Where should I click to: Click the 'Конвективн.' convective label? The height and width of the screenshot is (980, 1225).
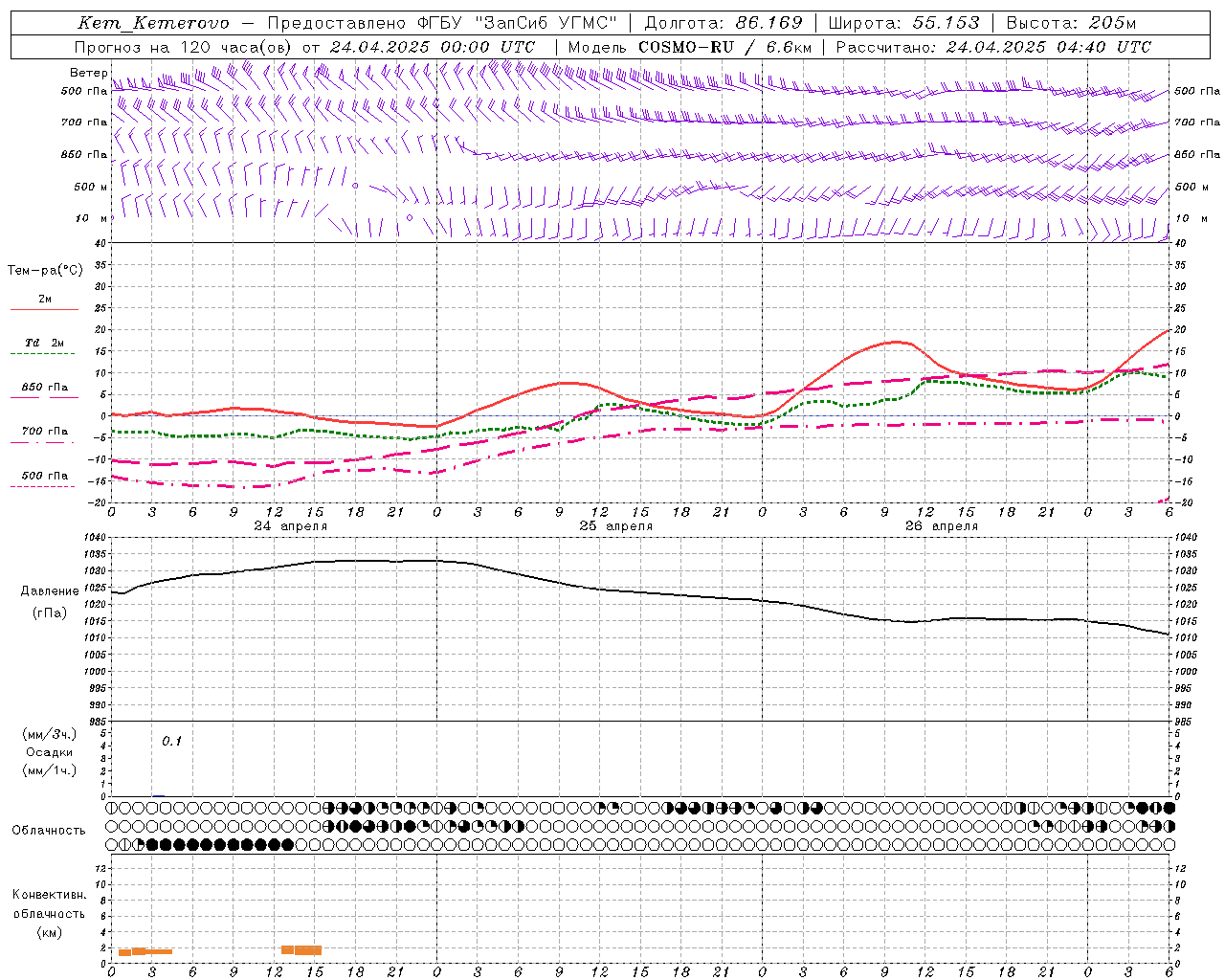(x=50, y=895)
